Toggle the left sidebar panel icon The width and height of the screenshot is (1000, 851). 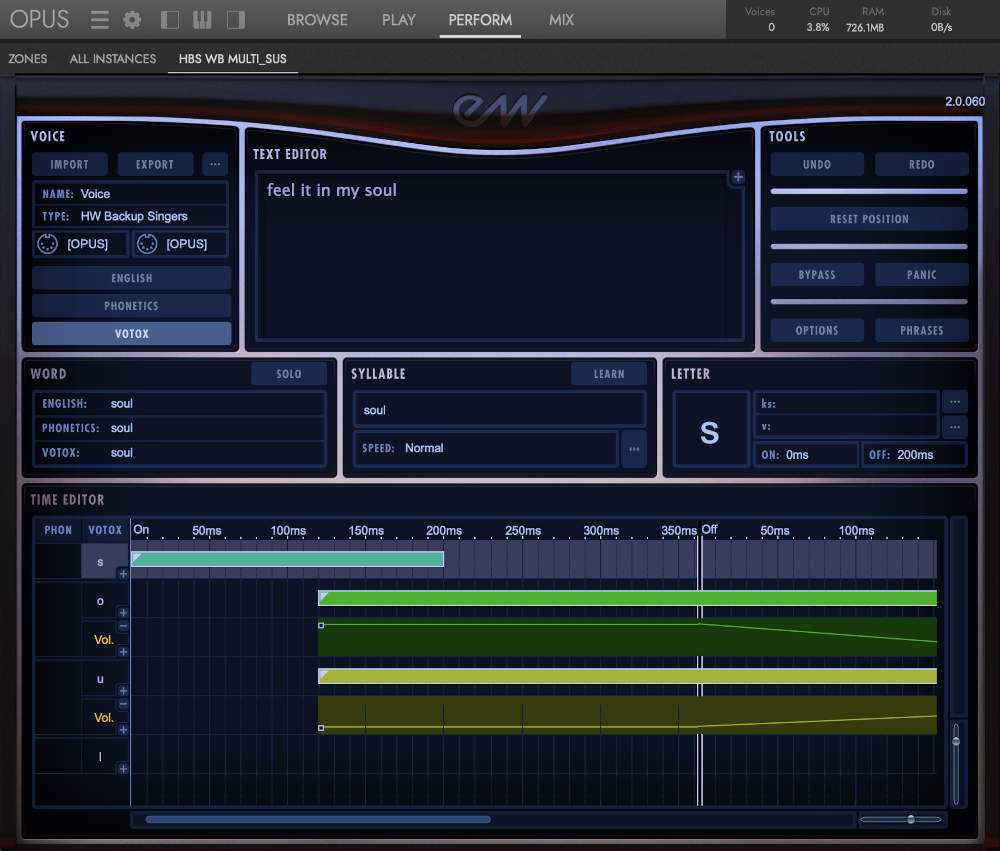click(x=170, y=20)
